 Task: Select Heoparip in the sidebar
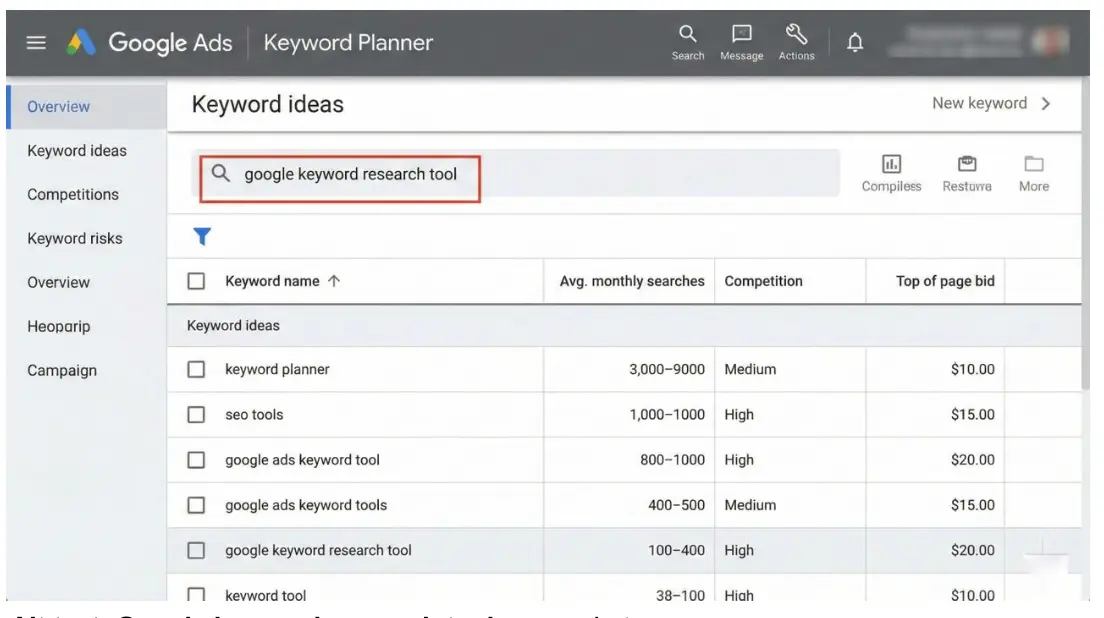(58, 327)
